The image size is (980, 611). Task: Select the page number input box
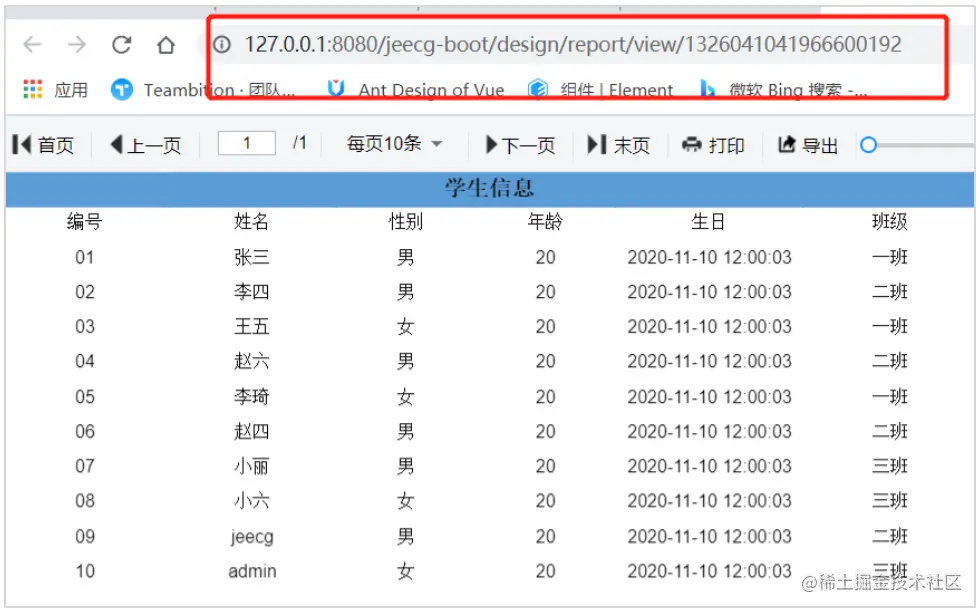pyautogui.click(x=247, y=144)
